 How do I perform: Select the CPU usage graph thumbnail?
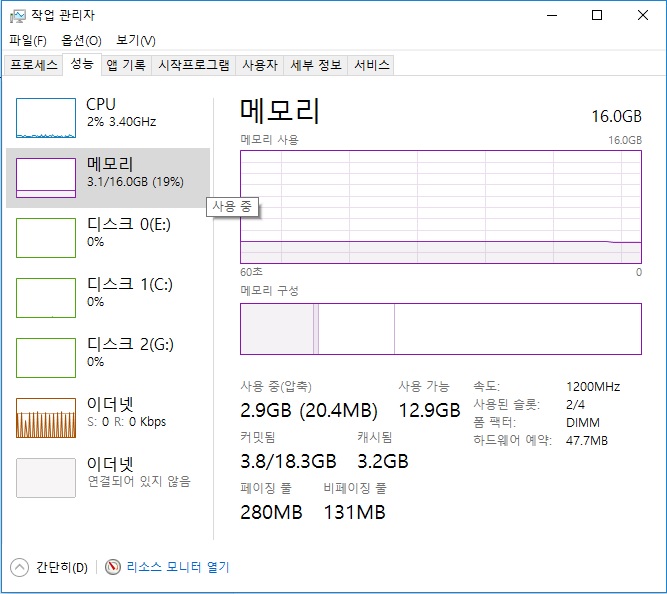pos(46,118)
